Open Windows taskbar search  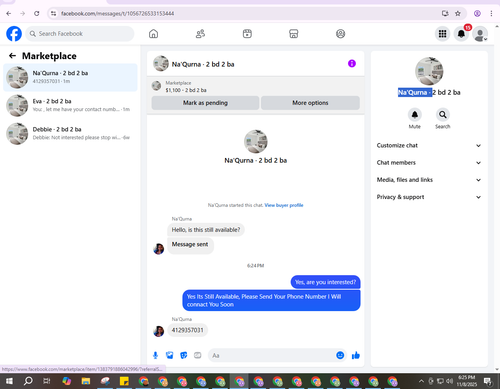[x=28, y=381]
